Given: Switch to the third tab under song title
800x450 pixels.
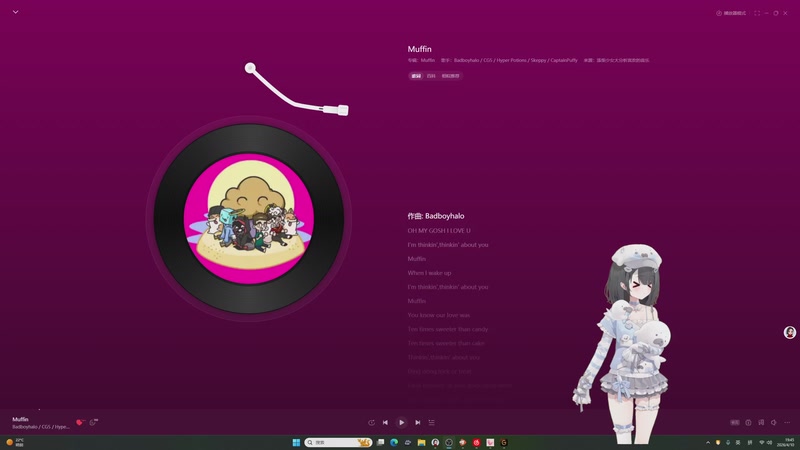Looking at the screenshot, I should coord(451,76).
